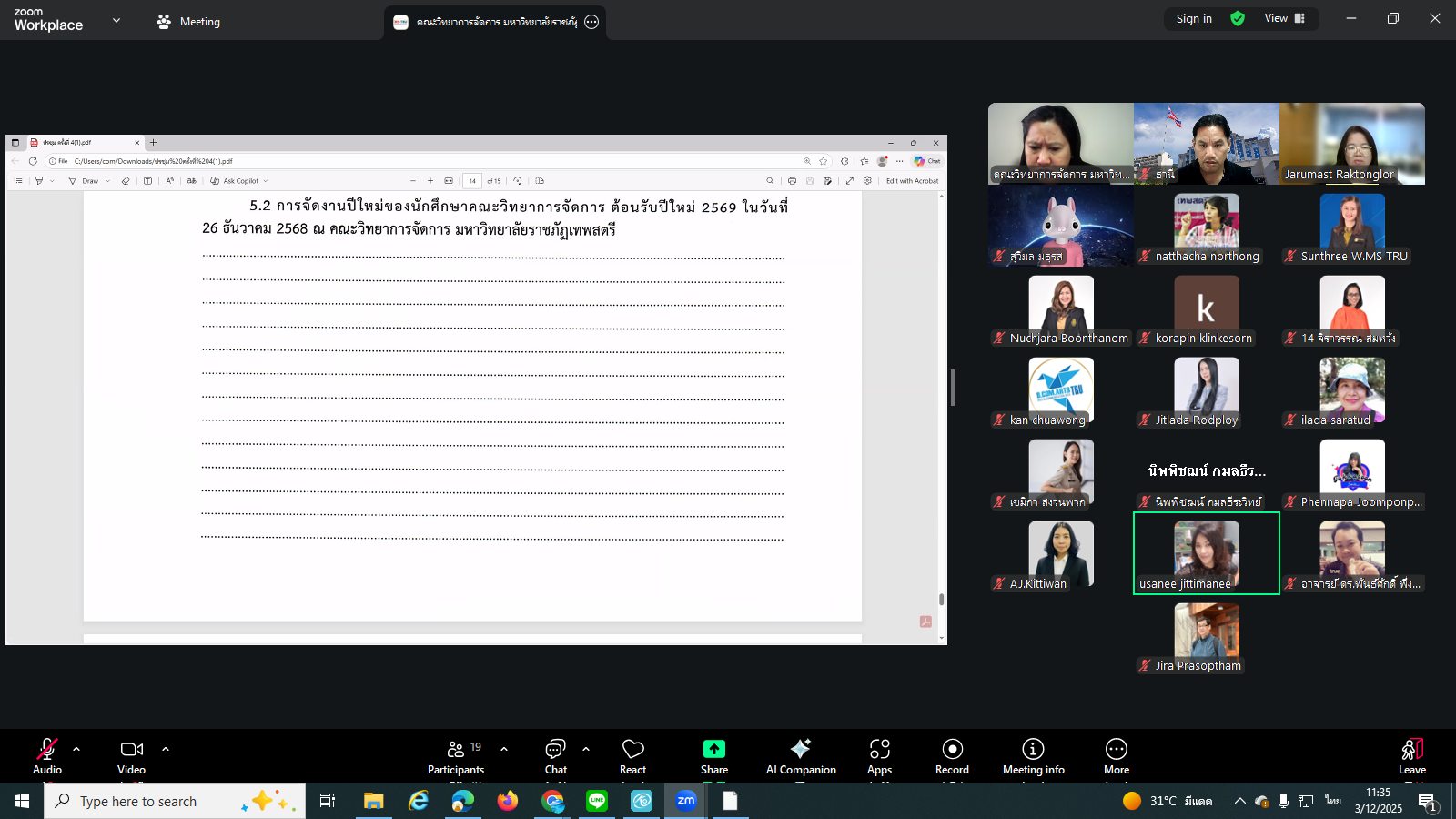Select usanee jittimanee's video thumbnail

(x=1207, y=553)
